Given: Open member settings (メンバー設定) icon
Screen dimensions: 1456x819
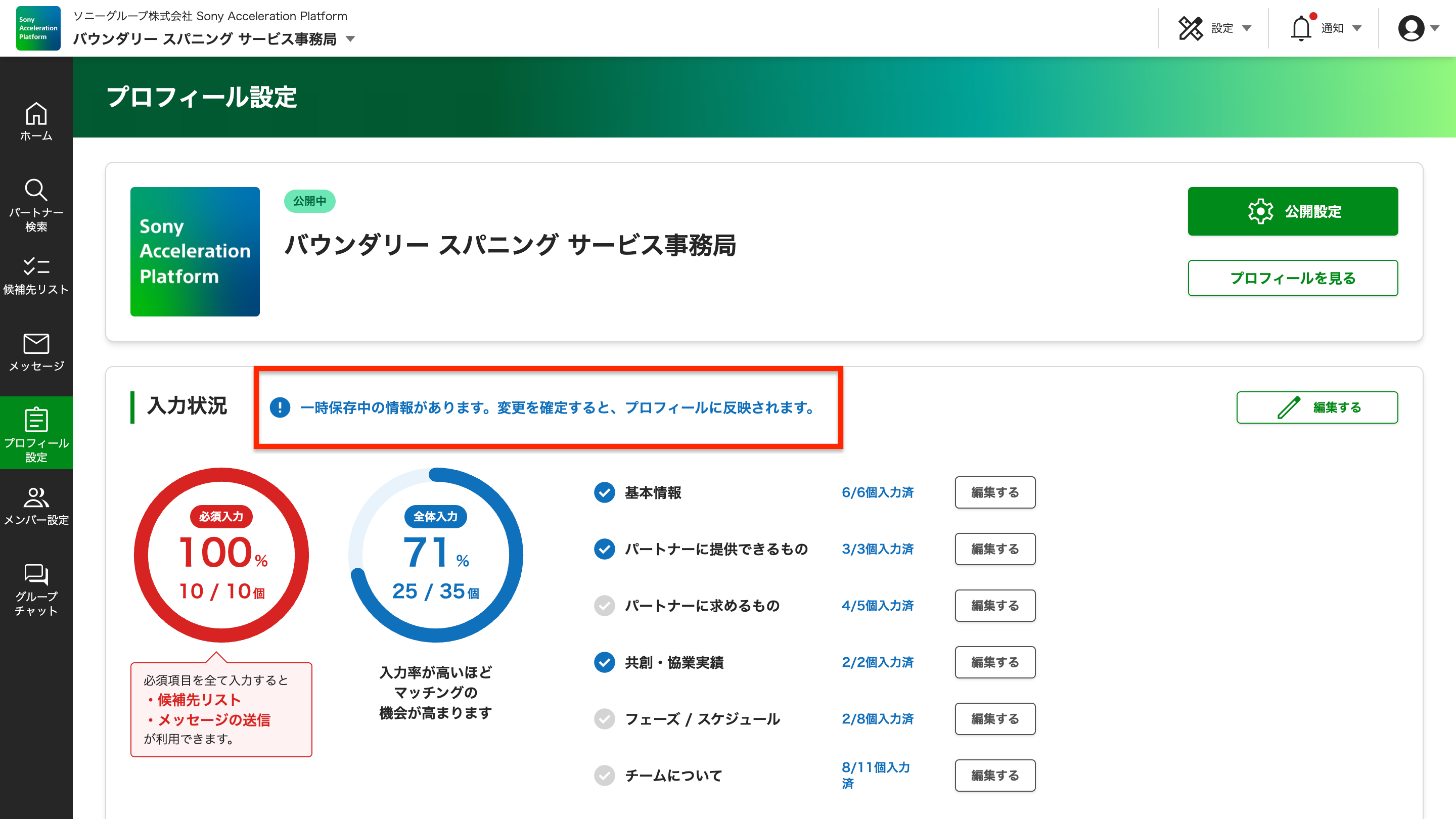Looking at the screenshot, I should click(x=36, y=497).
